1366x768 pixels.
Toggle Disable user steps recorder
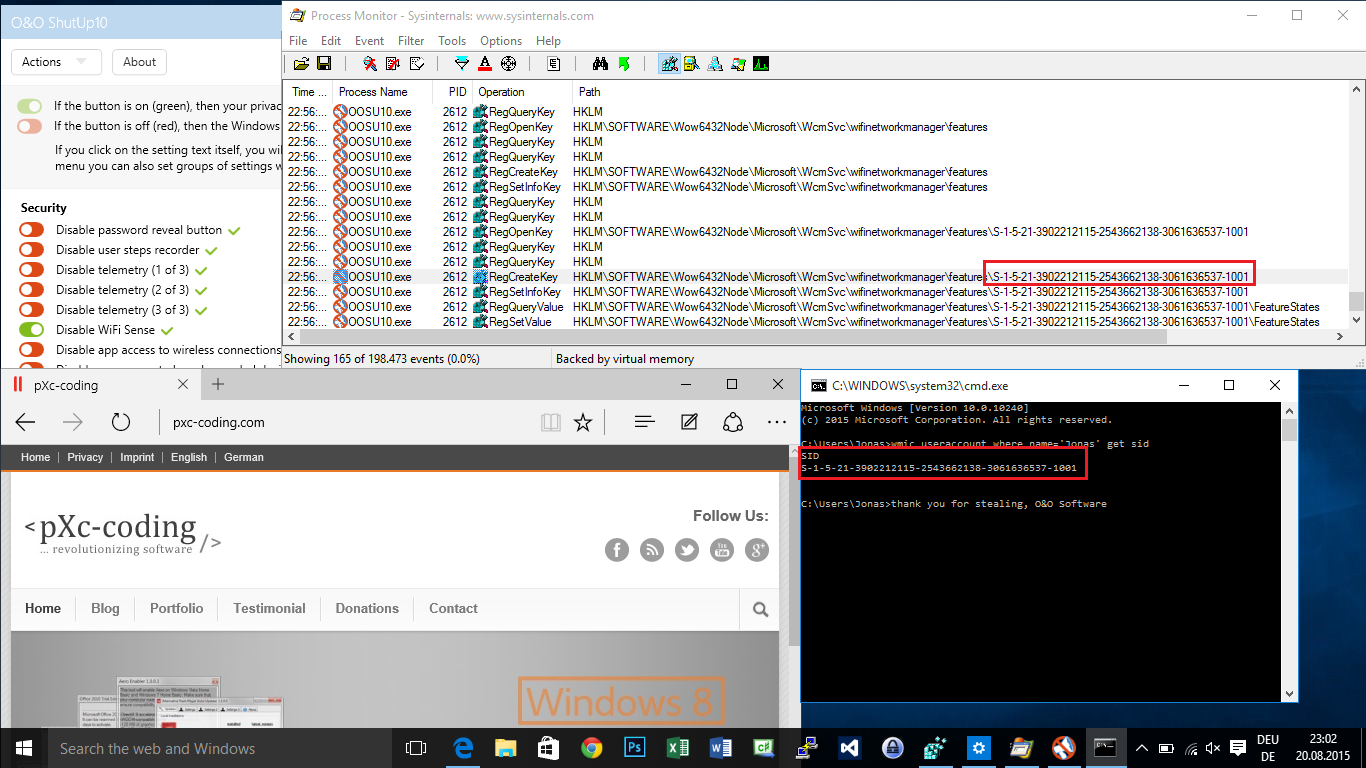click(31, 250)
